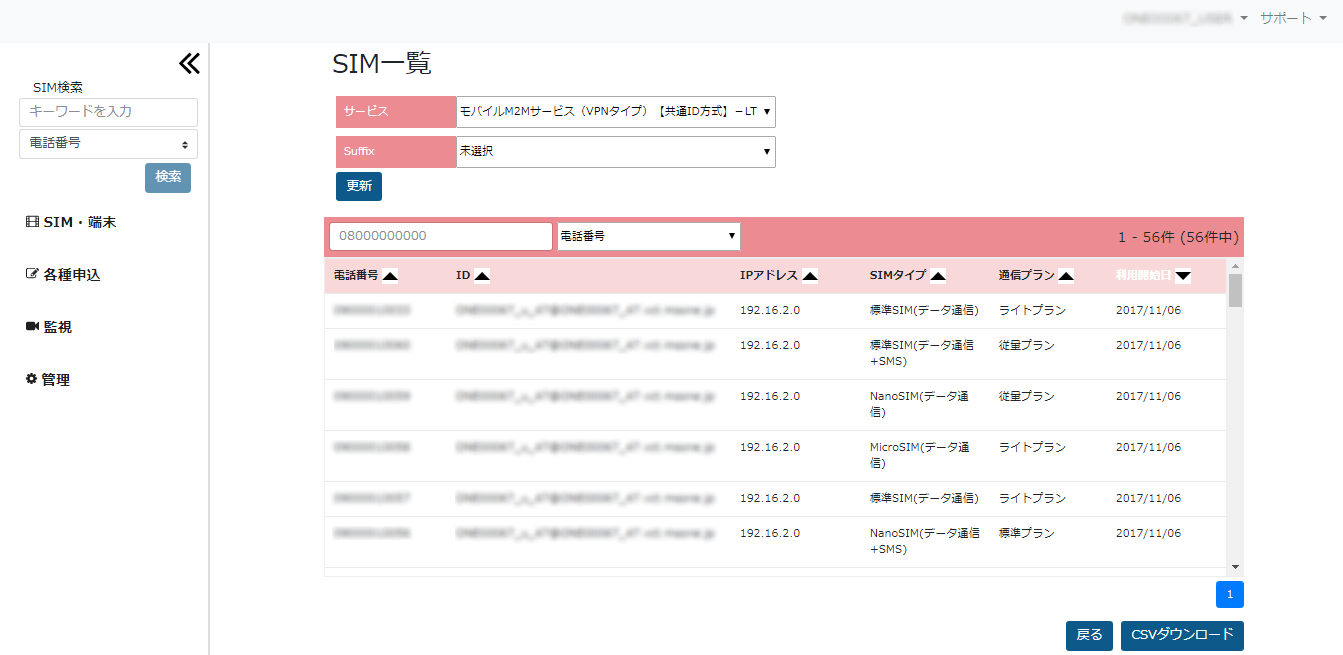
Task: Open the table filter 電話番号 dropdown
Action: pyautogui.click(x=648, y=236)
